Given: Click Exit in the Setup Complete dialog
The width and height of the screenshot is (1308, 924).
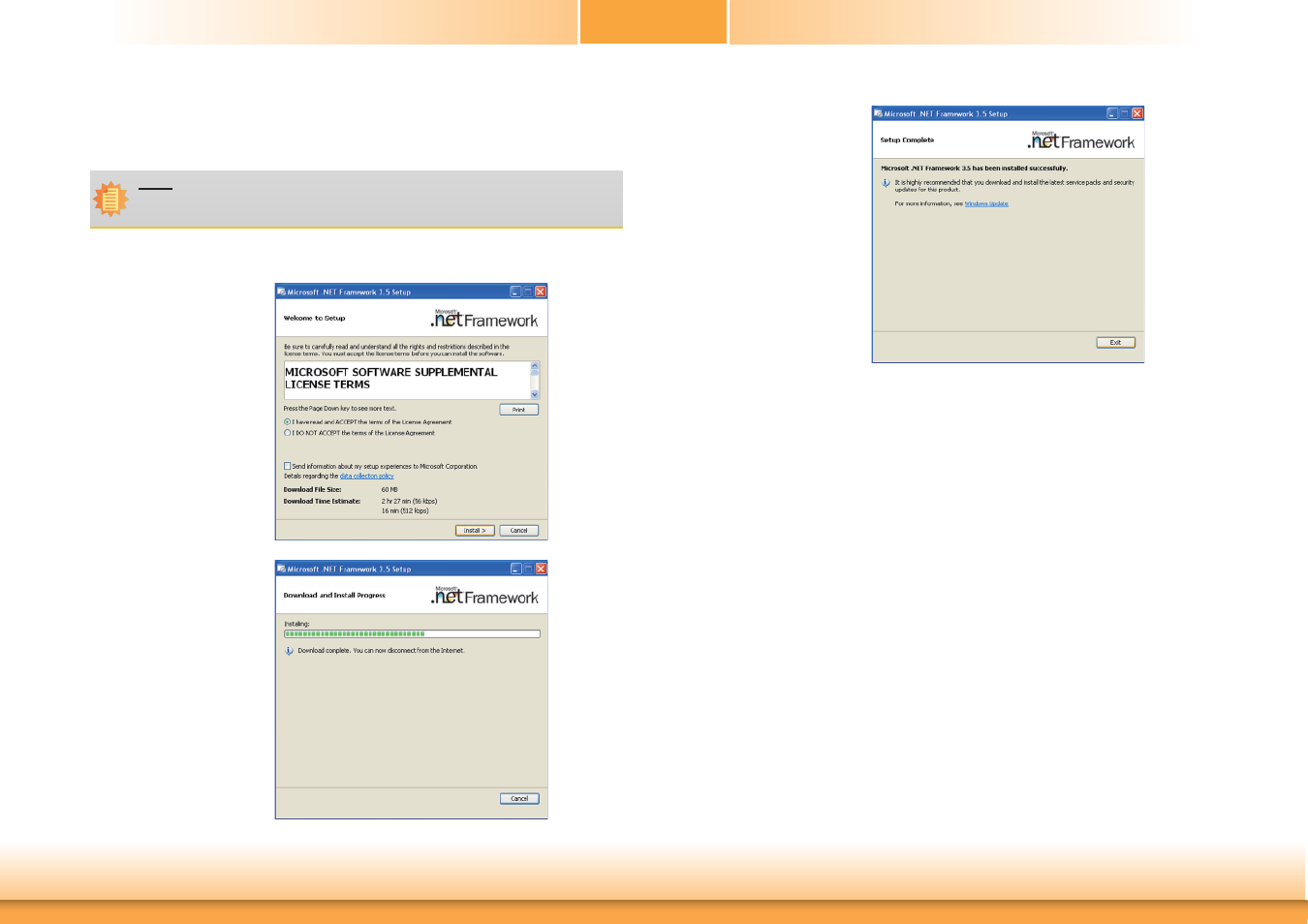Looking at the screenshot, I should [x=1115, y=343].
